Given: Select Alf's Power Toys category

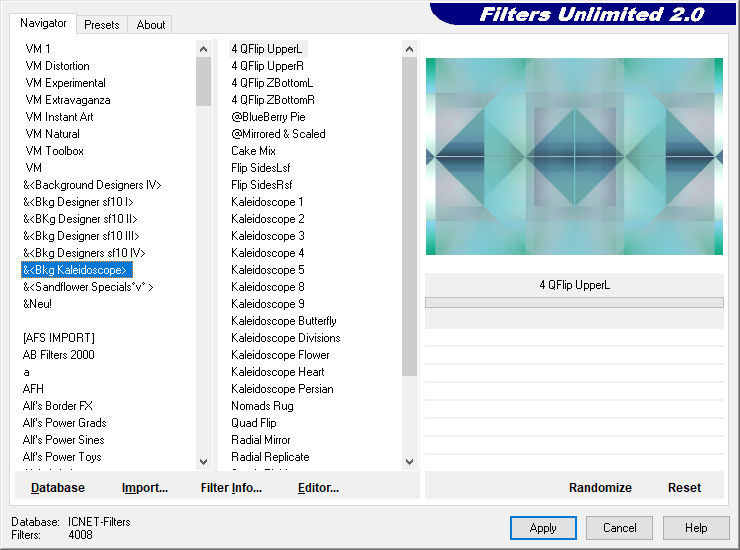Looking at the screenshot, I should (x=62, y=457).
